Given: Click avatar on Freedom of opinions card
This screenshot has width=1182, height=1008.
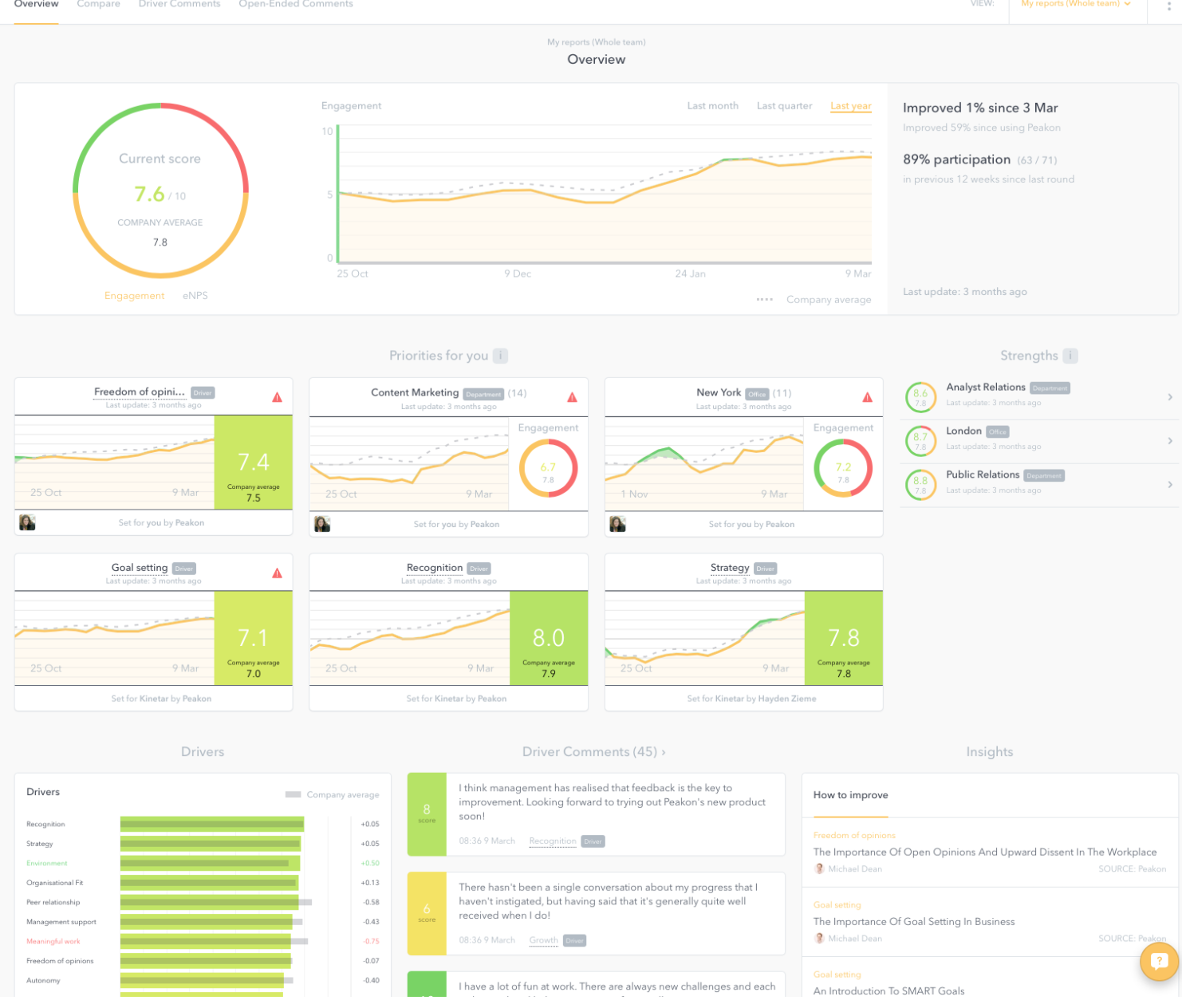Looking at the screenshot, I should click(27, 523).
